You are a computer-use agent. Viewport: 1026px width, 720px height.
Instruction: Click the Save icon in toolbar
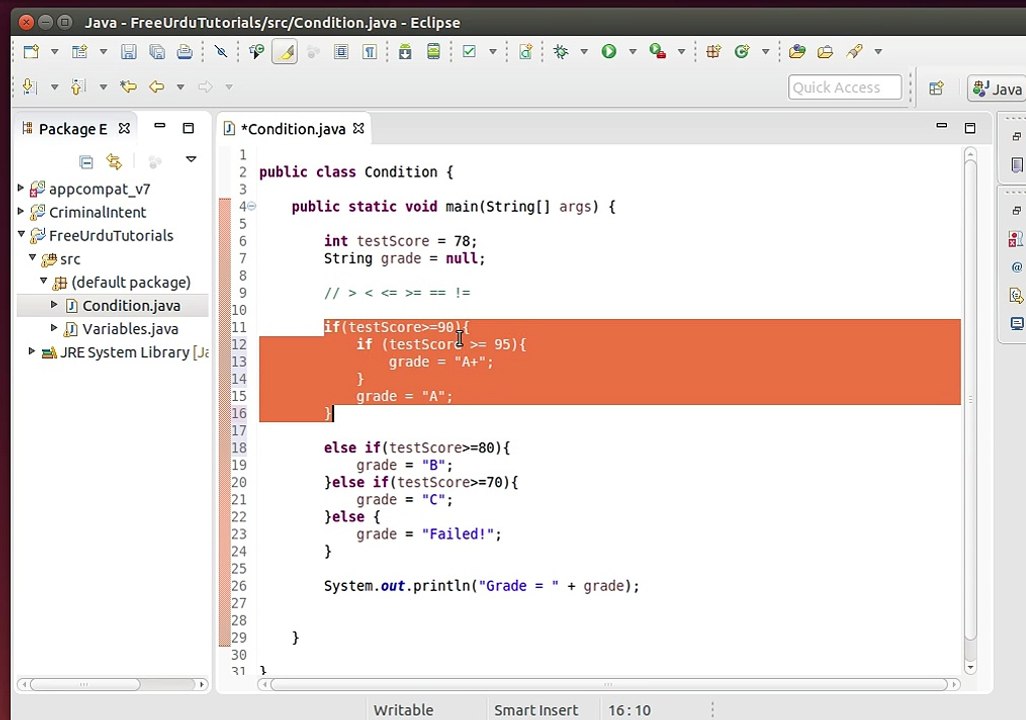[128, 51]
